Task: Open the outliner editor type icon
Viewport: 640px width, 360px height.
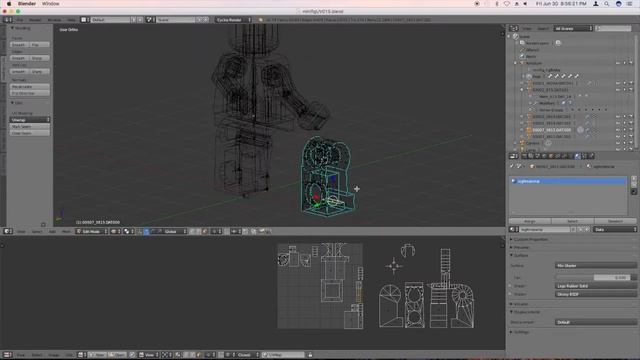Action: [x=513, y=29]
